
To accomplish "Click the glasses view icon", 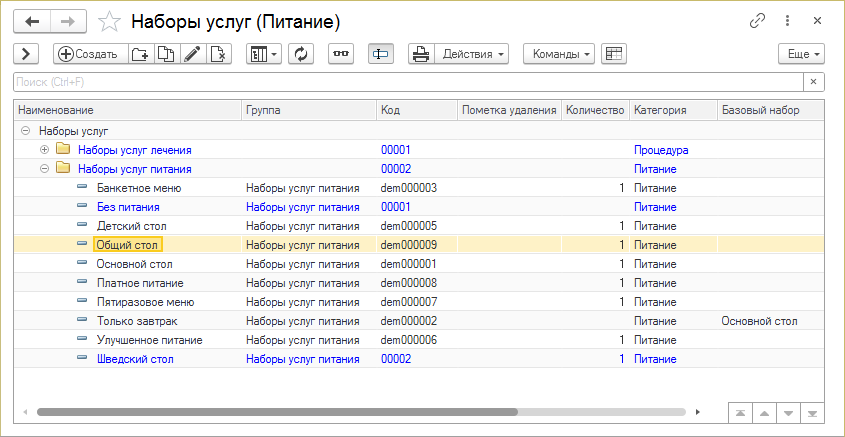I will [341, 54].
